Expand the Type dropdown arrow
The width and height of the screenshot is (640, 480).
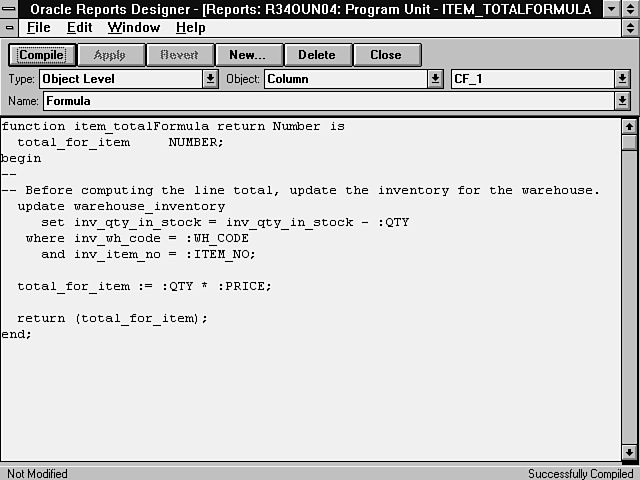click(x=210, y=78)
